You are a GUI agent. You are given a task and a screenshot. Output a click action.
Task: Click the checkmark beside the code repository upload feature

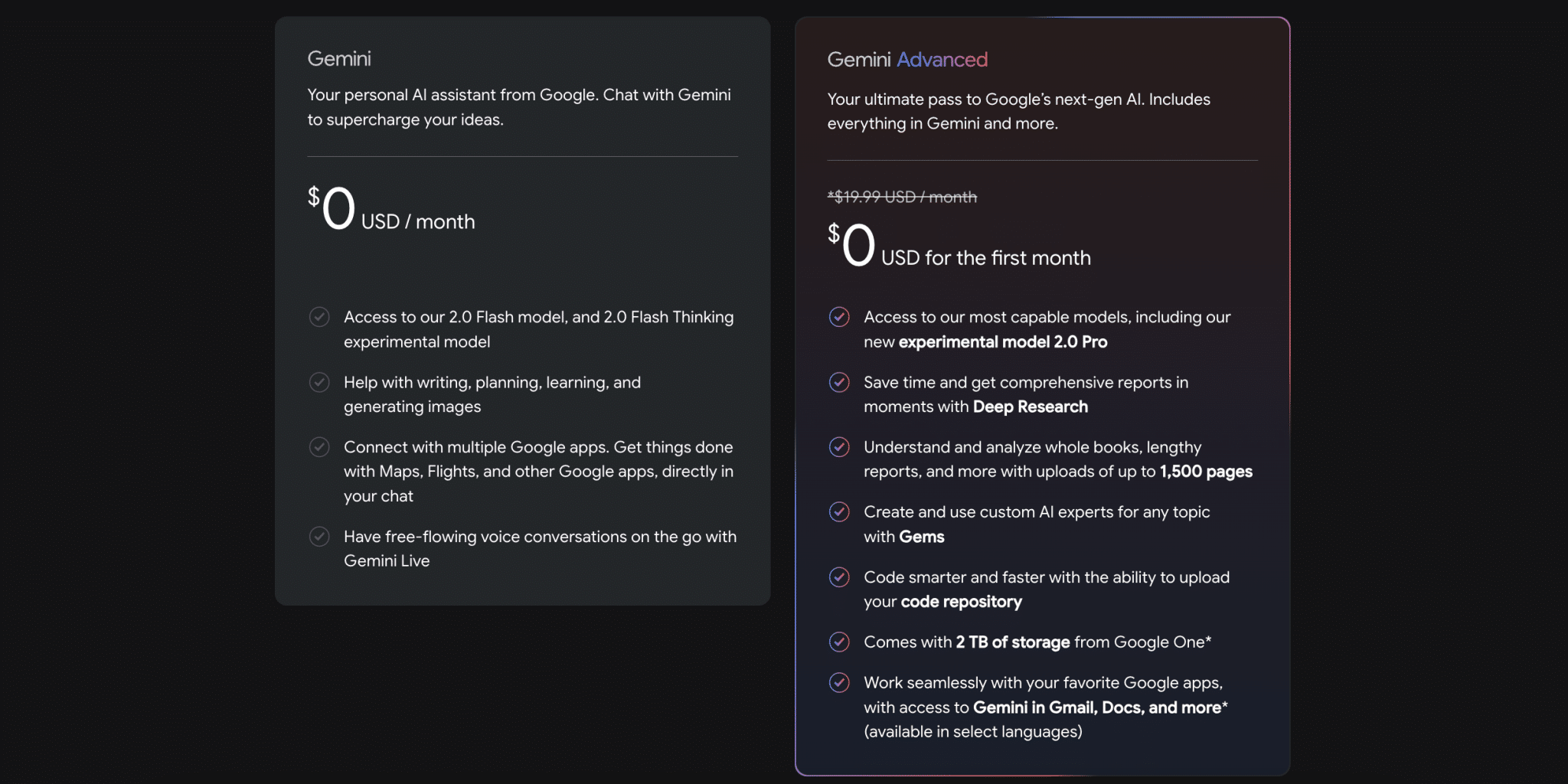tap(839, 577)
